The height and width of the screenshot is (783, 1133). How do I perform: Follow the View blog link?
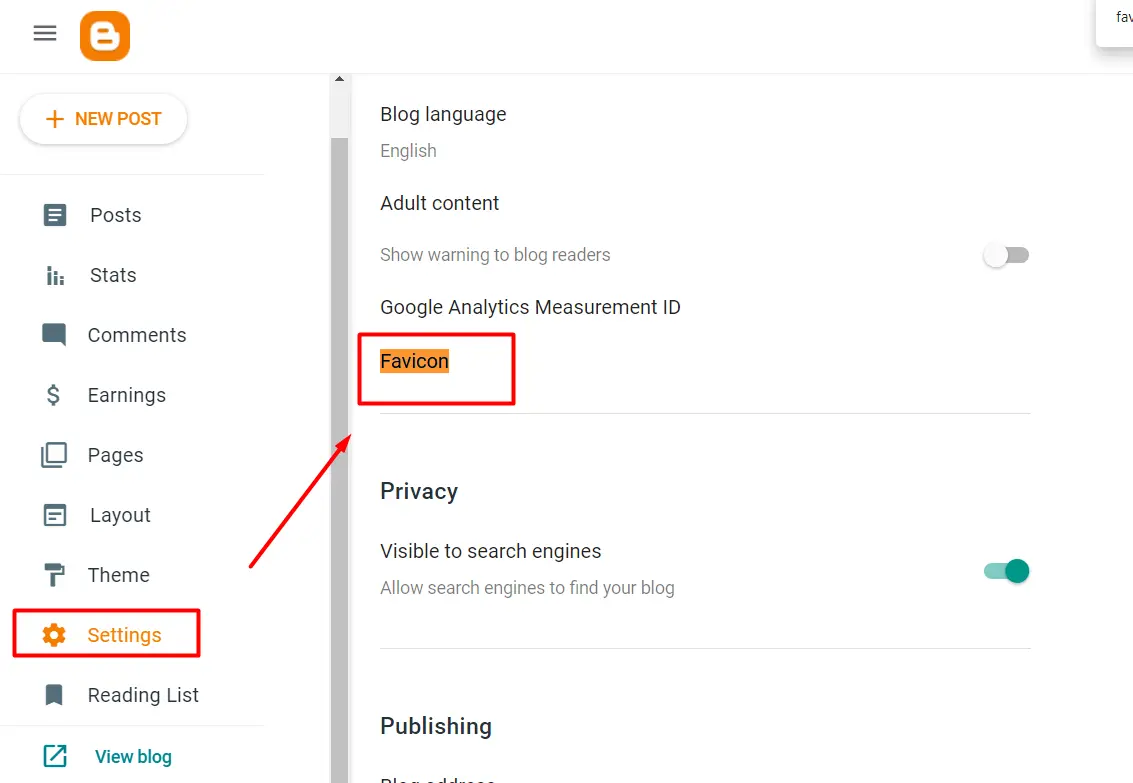133,756
